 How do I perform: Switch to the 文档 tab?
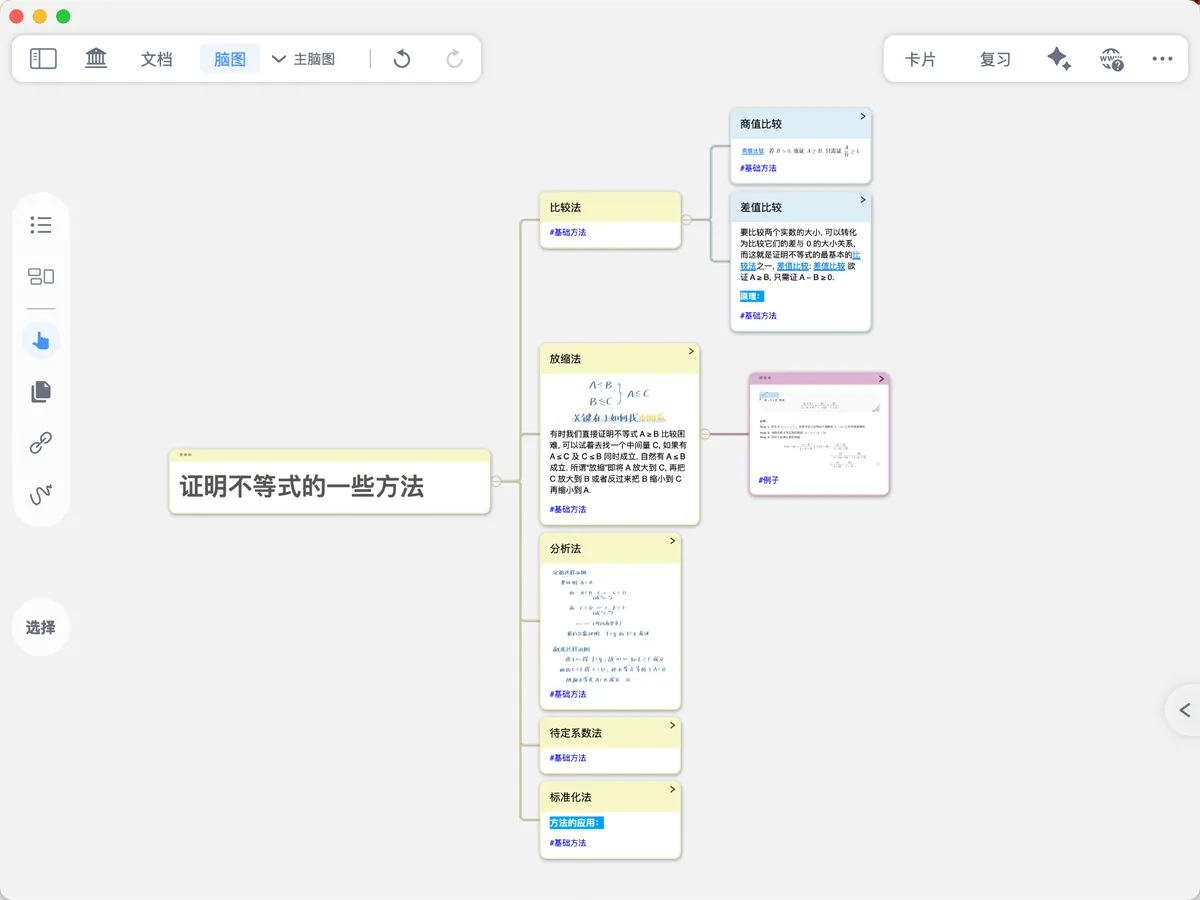(x=157, y=59)
